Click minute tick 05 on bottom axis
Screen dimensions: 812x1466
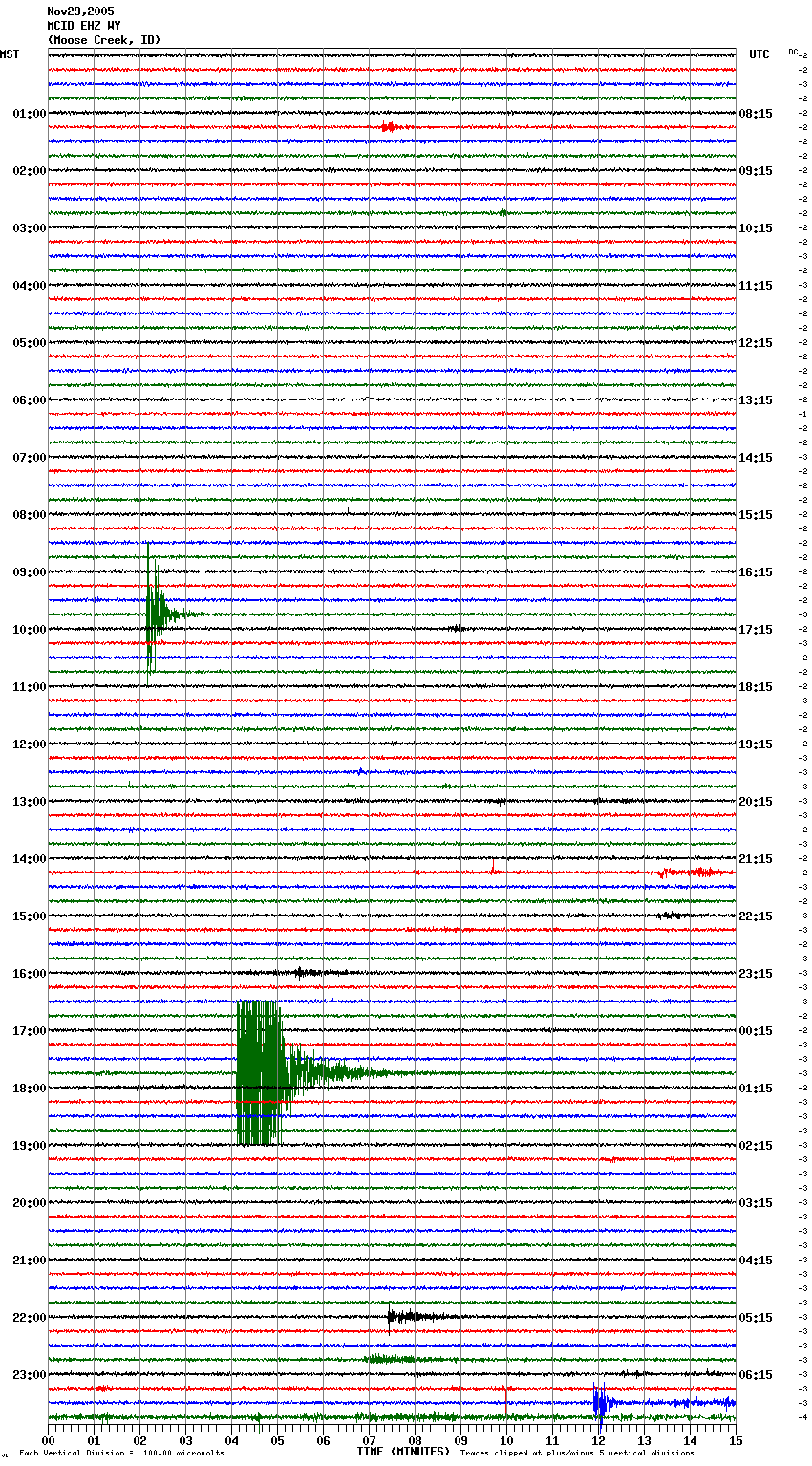point(277,1440)
